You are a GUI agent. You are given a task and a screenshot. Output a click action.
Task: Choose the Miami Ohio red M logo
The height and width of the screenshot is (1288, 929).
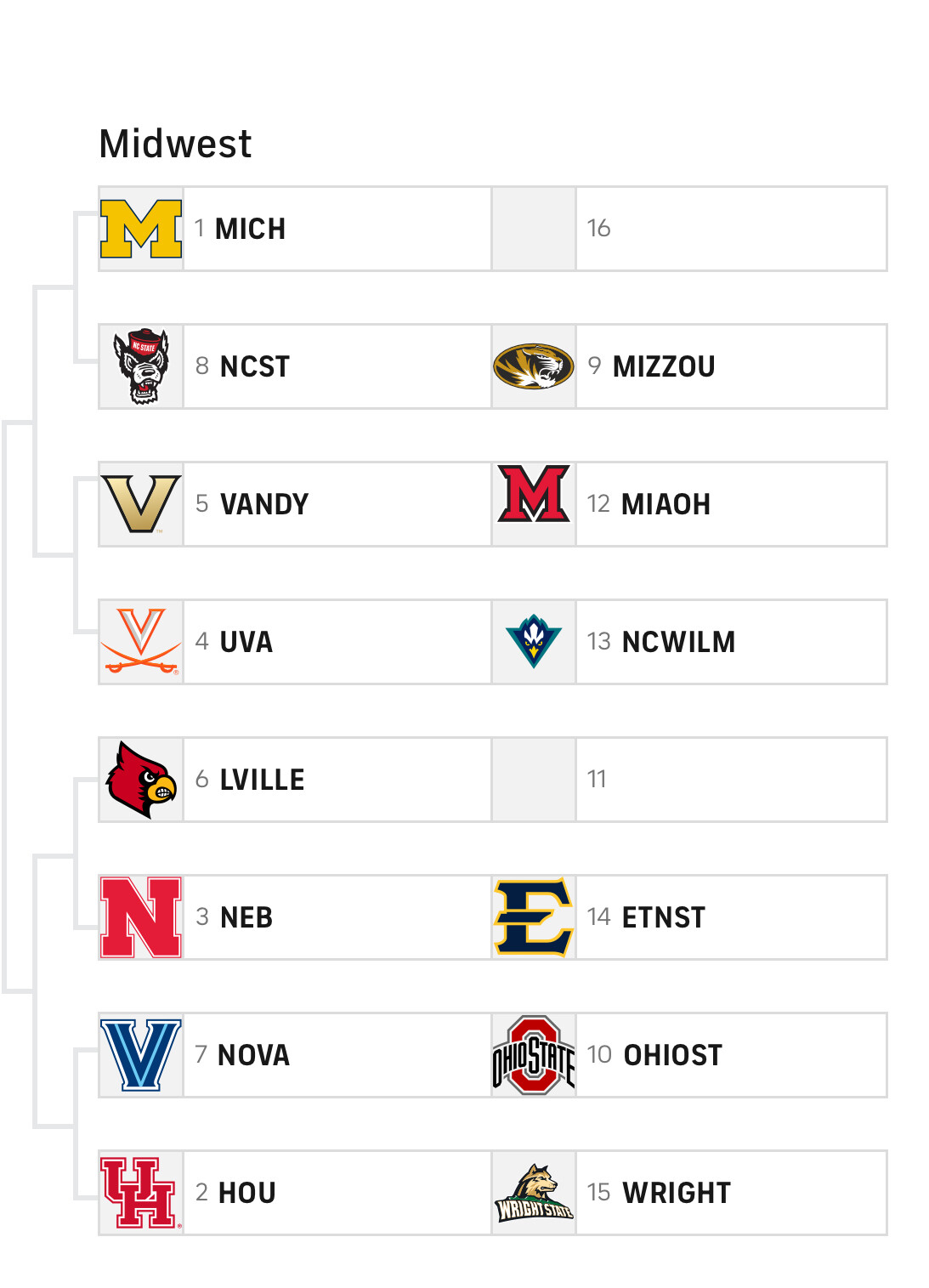(x=534, y=494)
